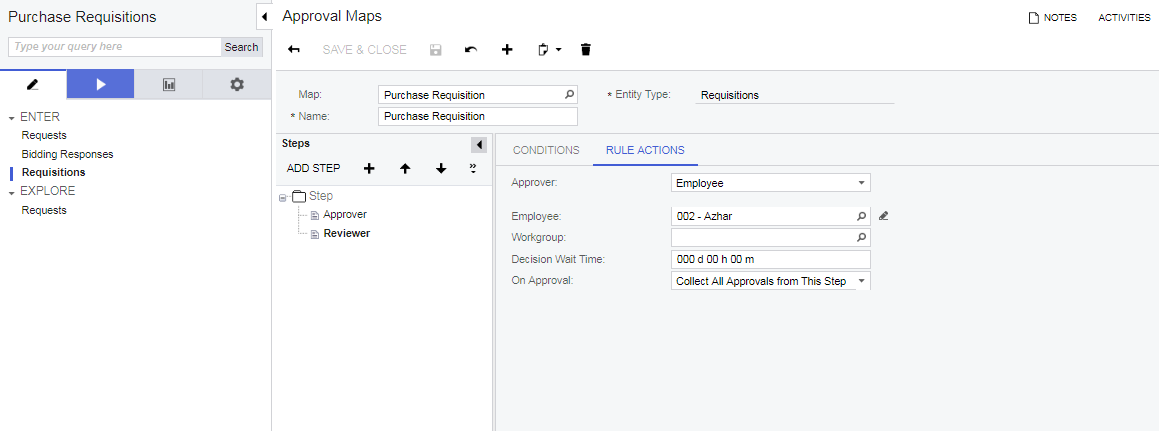
Task: Click the back arrow toolbar icon
Action: (294, 49)
